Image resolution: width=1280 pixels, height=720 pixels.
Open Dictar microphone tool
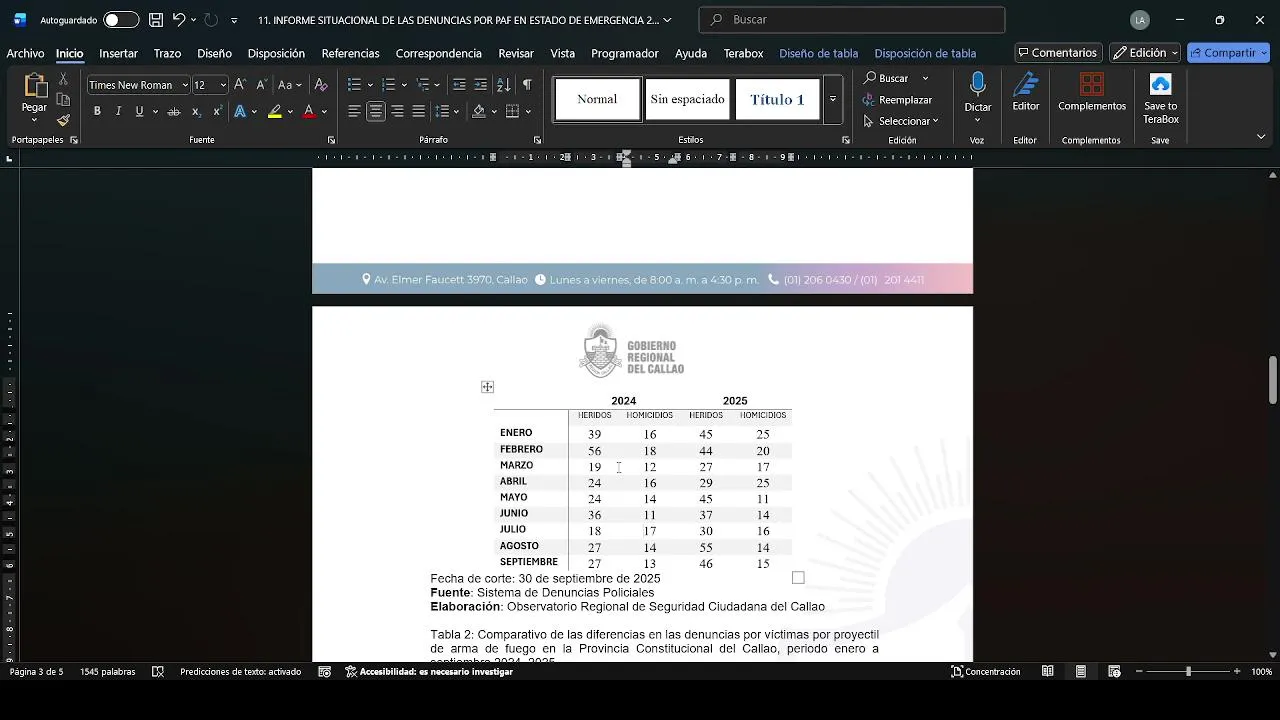point(977,94)
